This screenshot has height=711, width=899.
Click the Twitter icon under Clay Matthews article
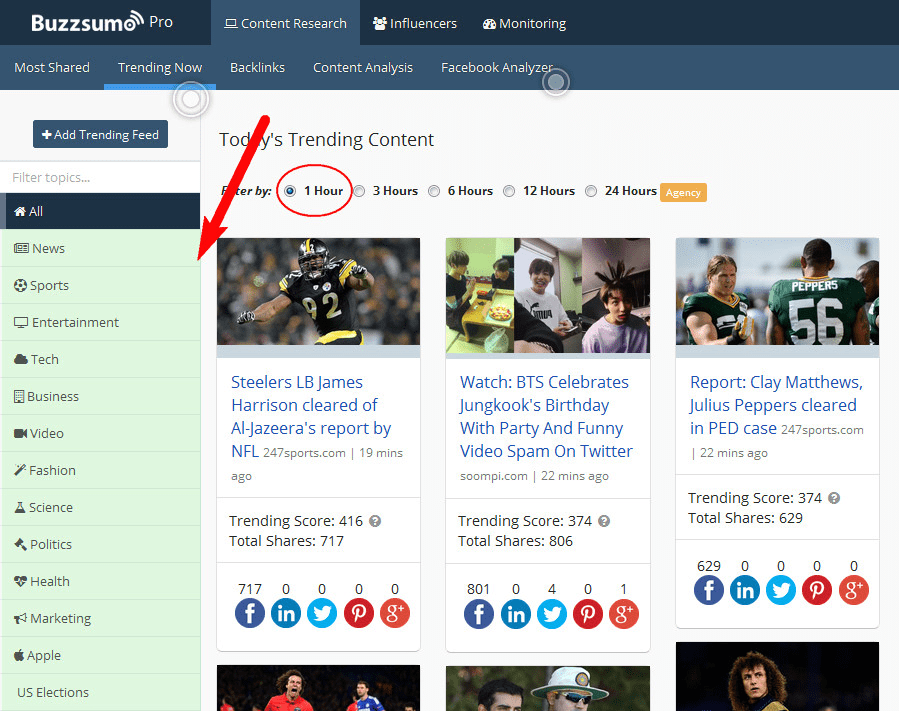pos(781,590)
